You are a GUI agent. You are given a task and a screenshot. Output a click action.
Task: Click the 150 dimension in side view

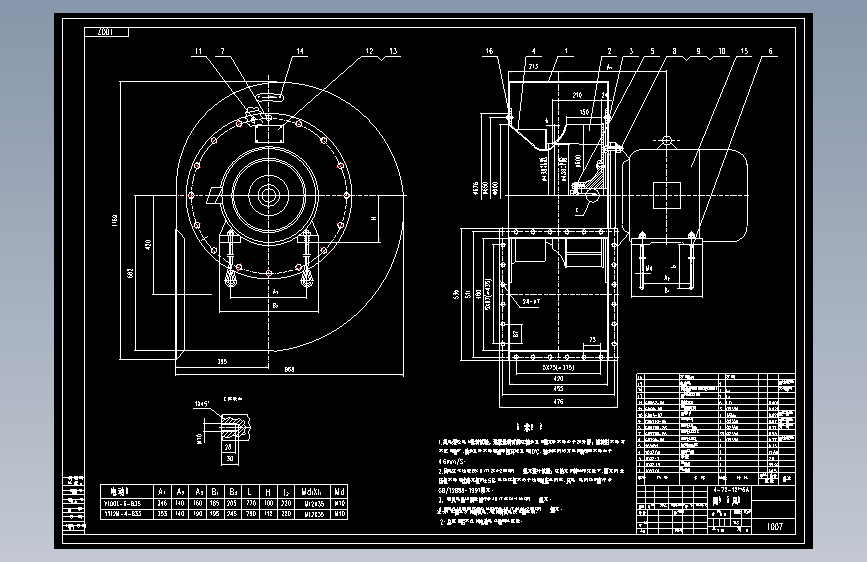(x=584, y=112)
